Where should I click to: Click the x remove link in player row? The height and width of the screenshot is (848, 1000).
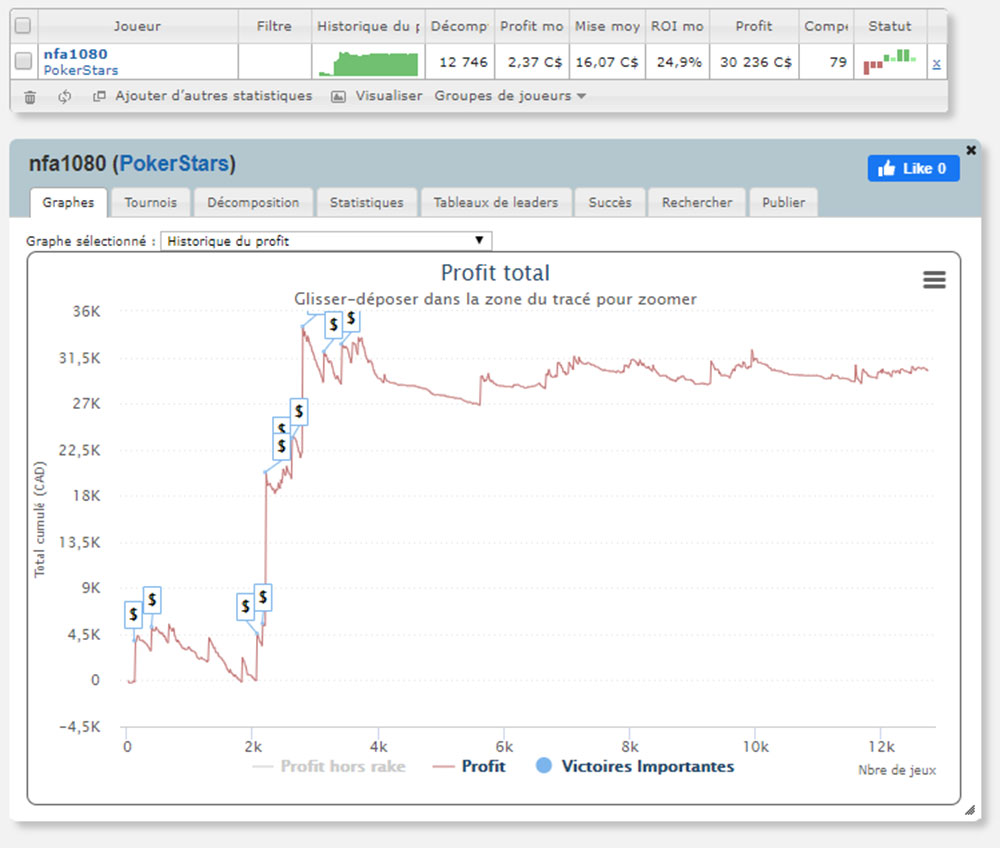click(936, 63)
